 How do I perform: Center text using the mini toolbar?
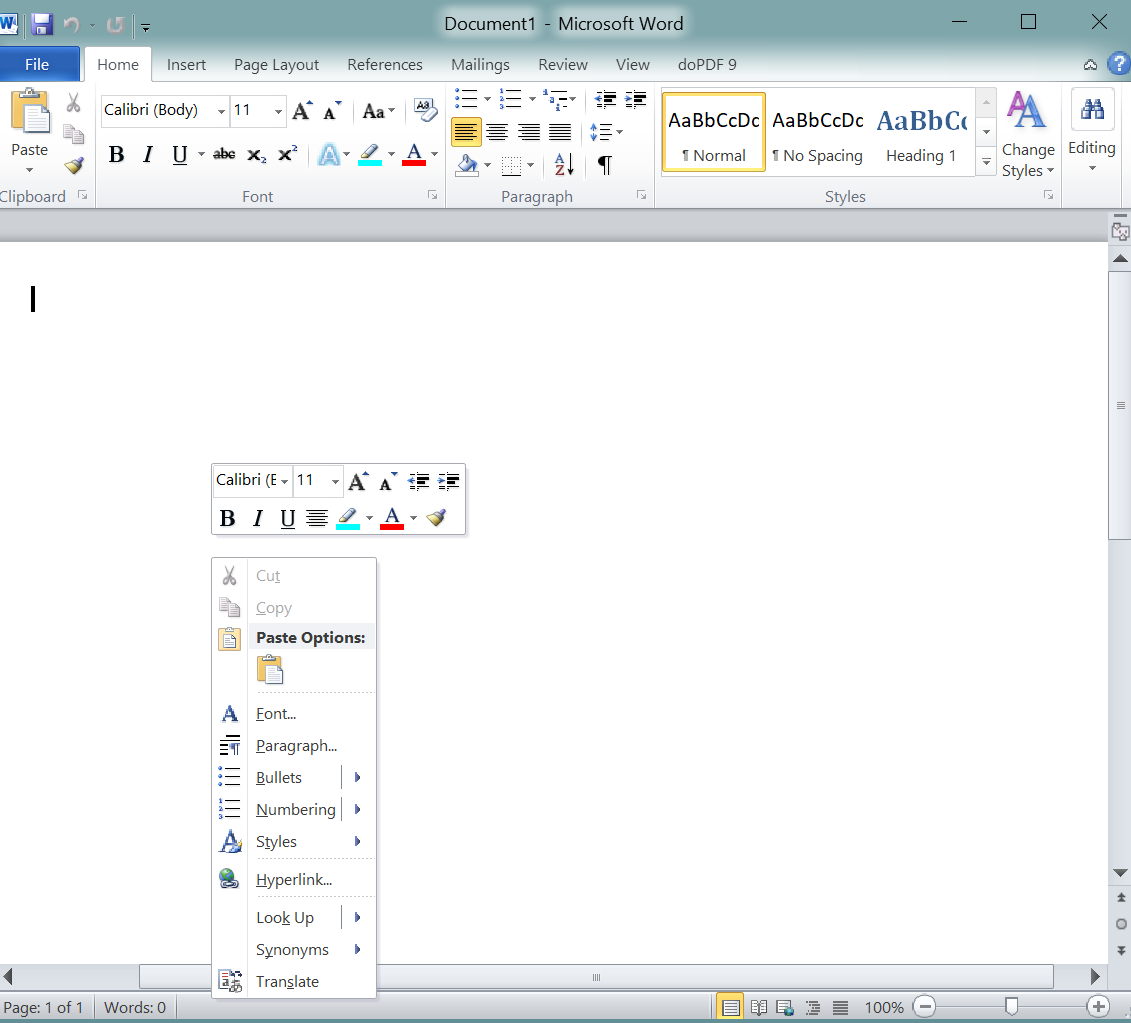click(316, 517)
